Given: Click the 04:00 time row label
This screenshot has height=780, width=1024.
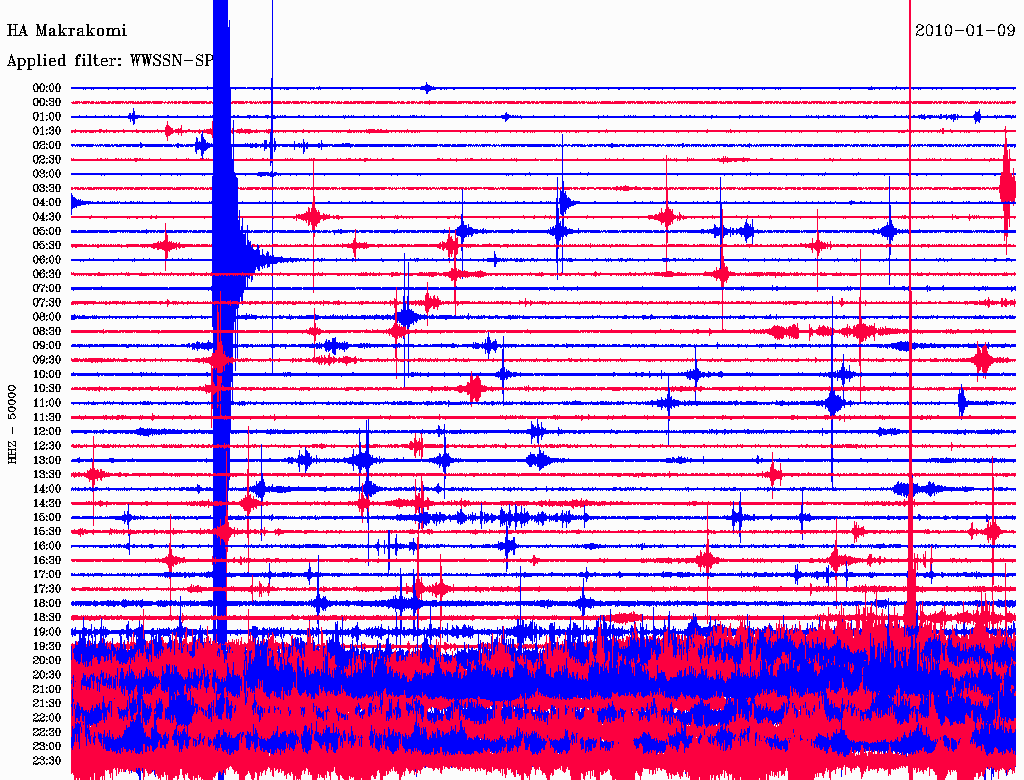Looking at the screenshot, I should pos(47,203).
